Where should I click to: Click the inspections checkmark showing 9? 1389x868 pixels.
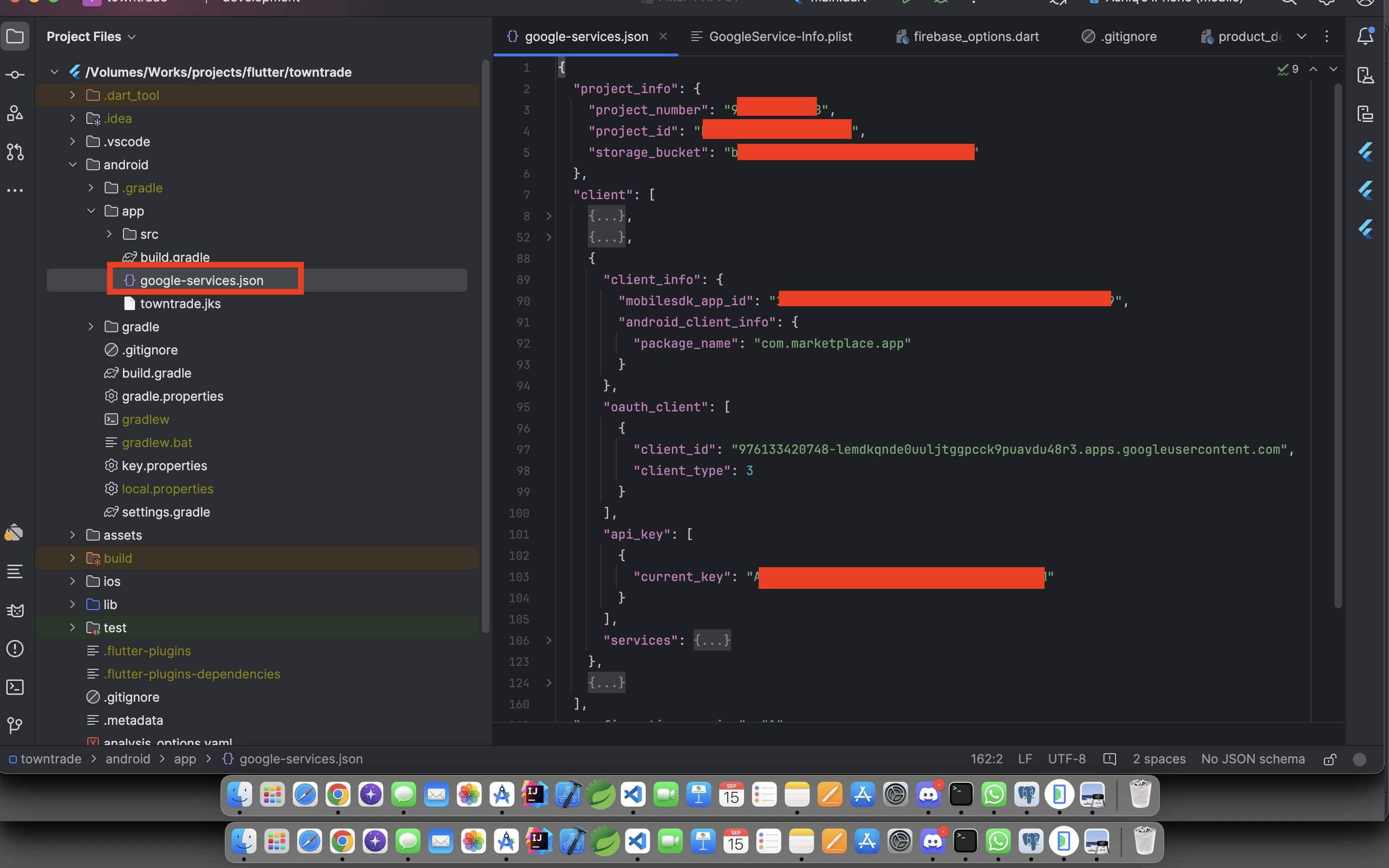point(1287,69)
